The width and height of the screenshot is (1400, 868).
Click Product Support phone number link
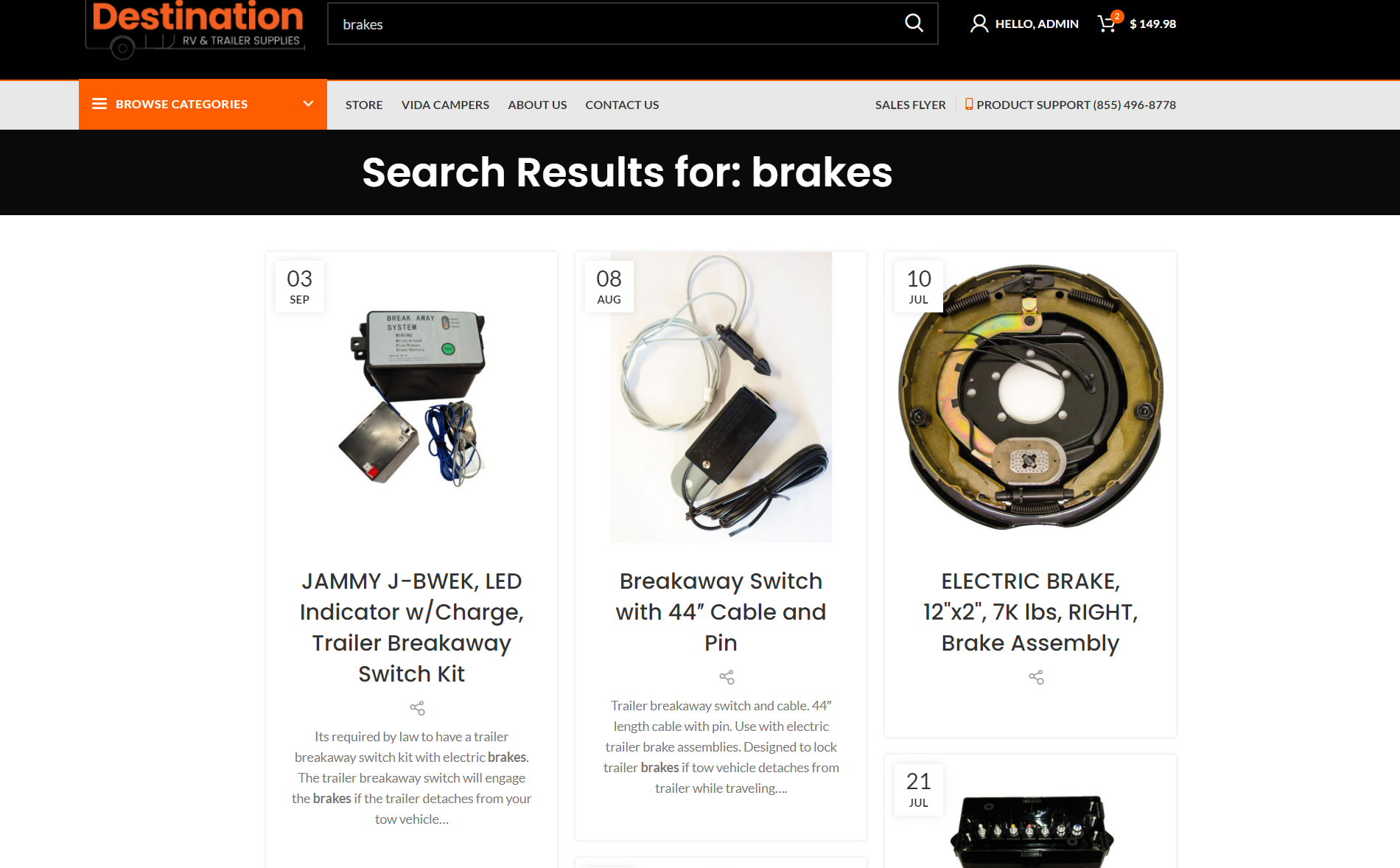(1071, 105)
